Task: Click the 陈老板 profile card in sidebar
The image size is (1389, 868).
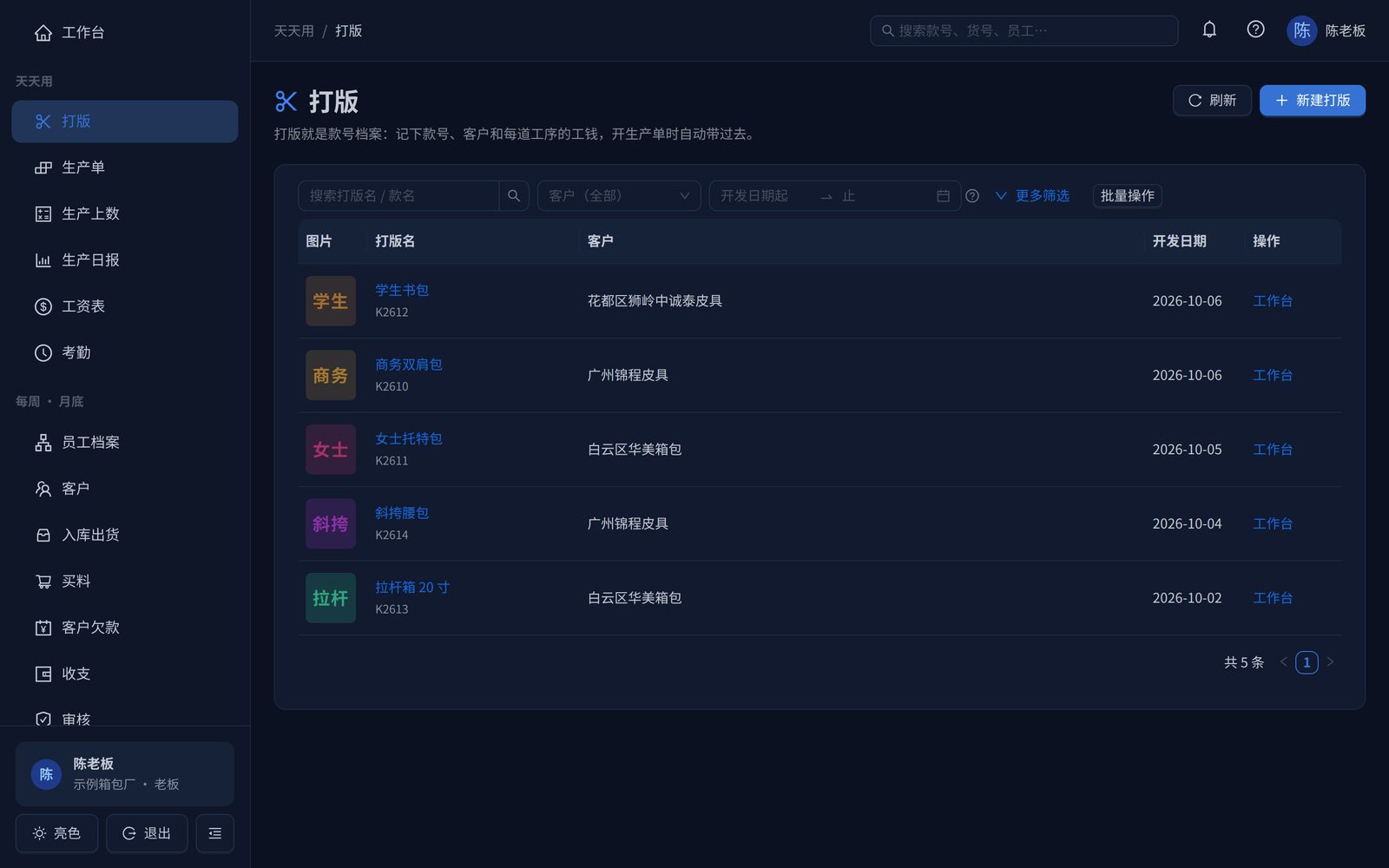Action: pos(124,774)
